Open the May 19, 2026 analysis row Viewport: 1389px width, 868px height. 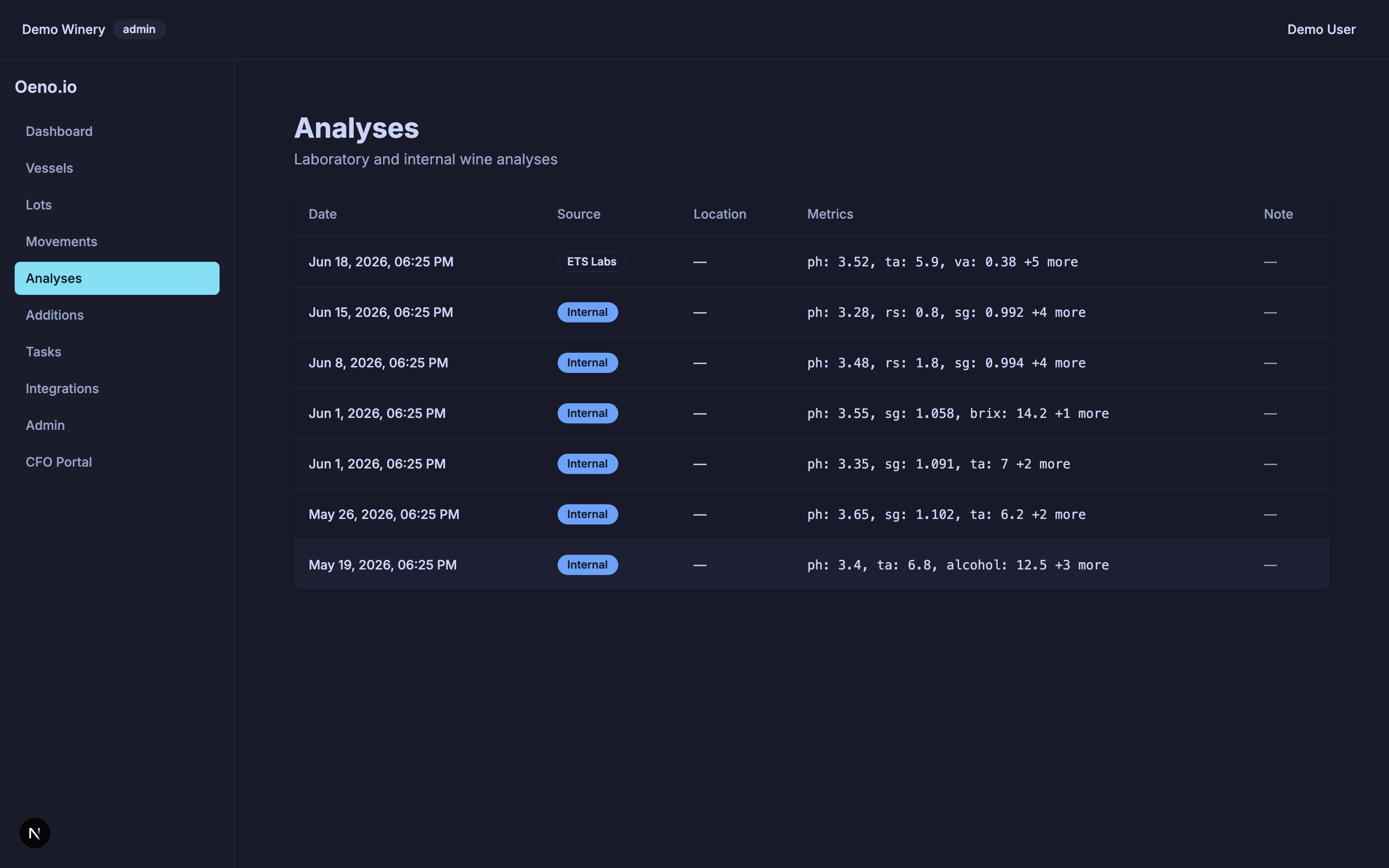812,565
